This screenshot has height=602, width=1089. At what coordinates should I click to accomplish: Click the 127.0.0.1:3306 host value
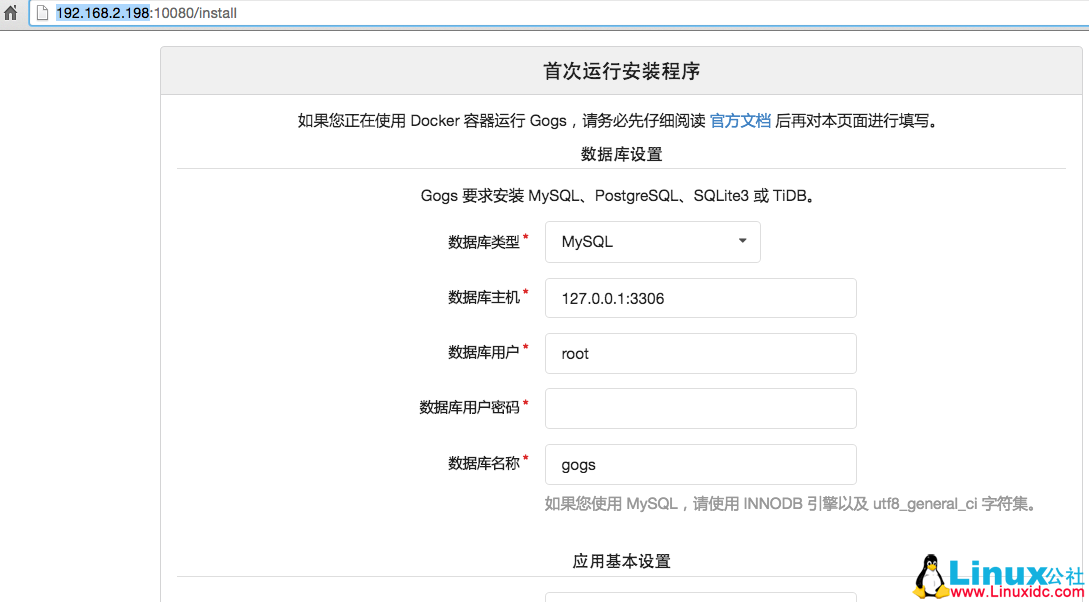[614, 297]
